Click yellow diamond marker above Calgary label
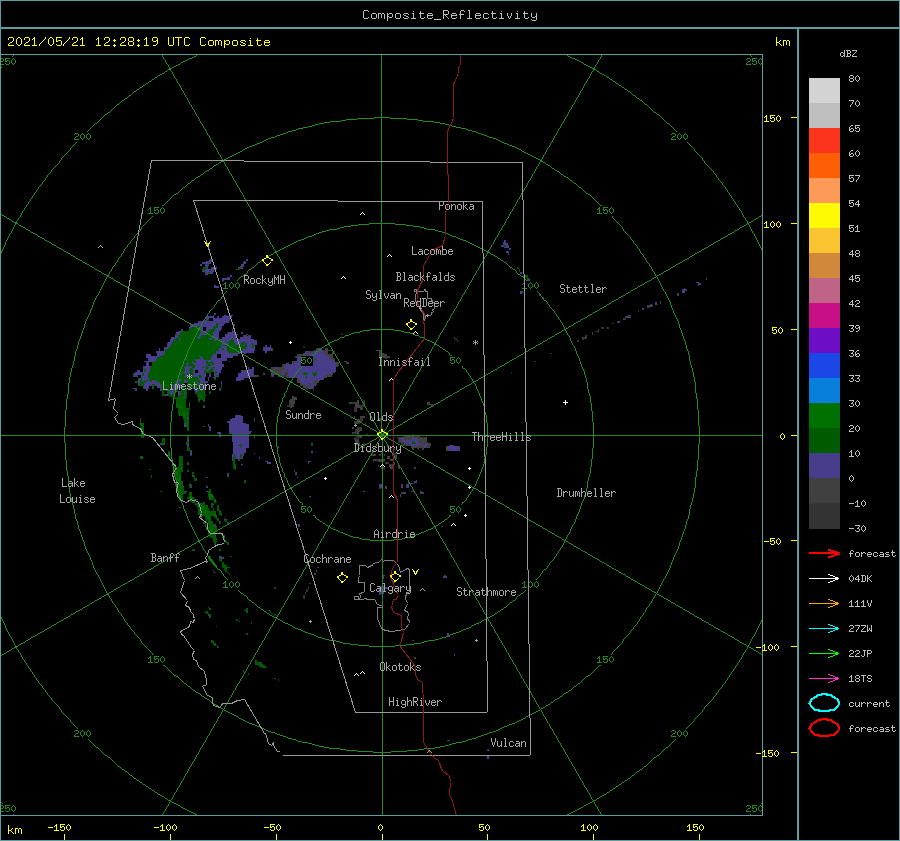This screenshot has height=841, width=900. click(x=395, y=576)
